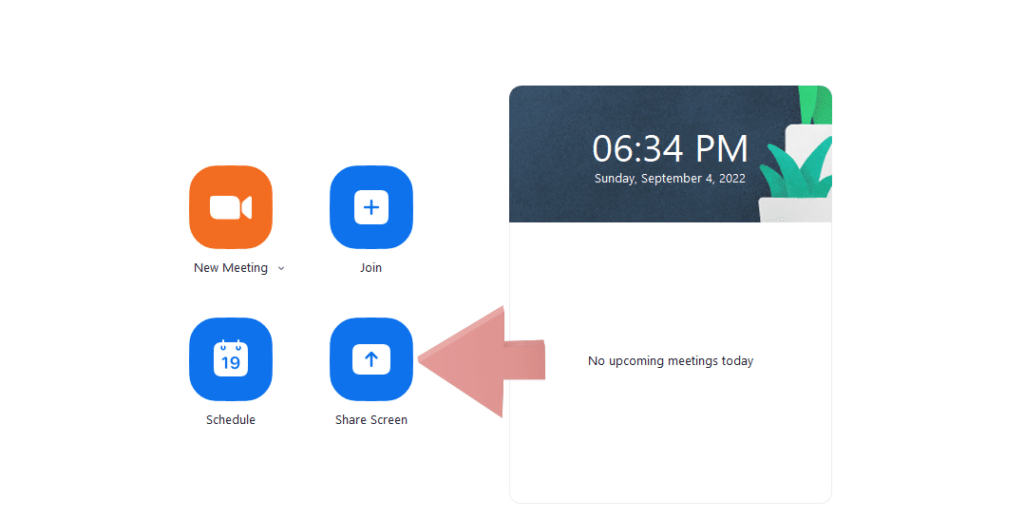Image resolution: width=1024 pixels, height=520 pixels.
Task: Select the Join label text
Action: click(x=370, y=268)
